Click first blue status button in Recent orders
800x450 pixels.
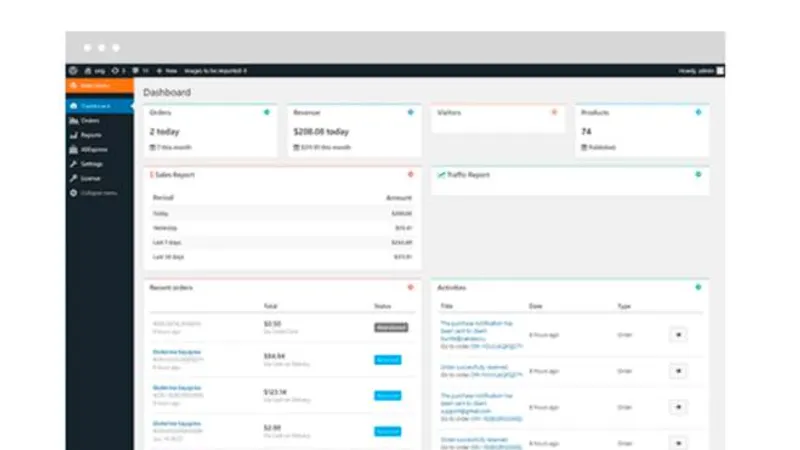click(x=387, y=360)
